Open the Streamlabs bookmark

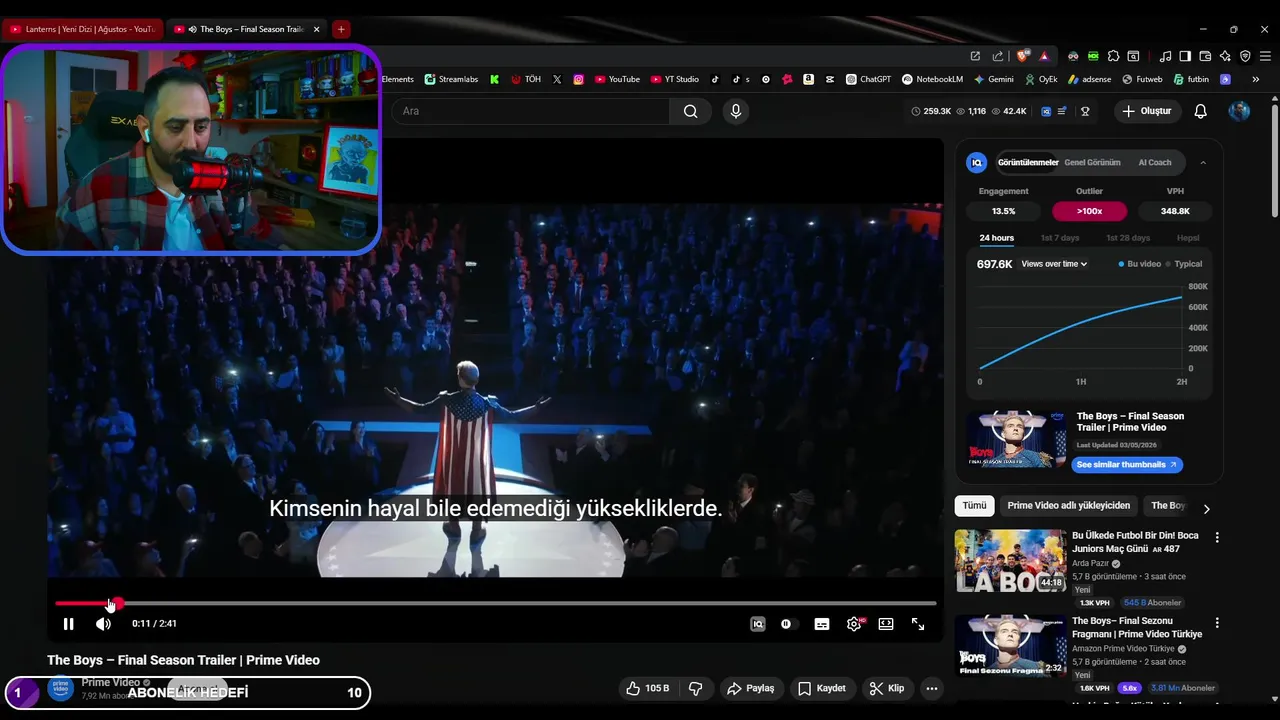coord(451,79)
